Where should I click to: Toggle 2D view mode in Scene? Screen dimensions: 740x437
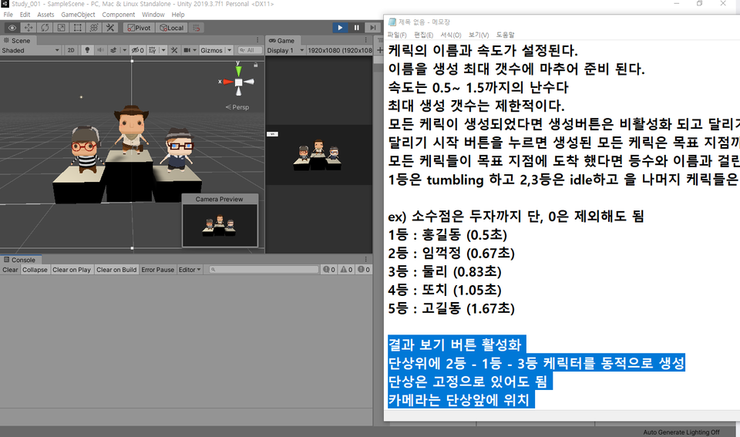point(71,50)
